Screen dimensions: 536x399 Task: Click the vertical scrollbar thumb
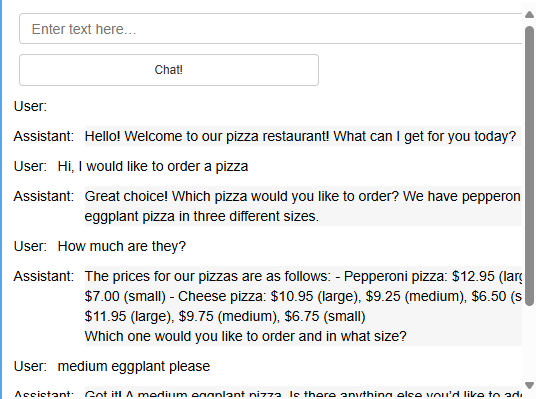529,166
